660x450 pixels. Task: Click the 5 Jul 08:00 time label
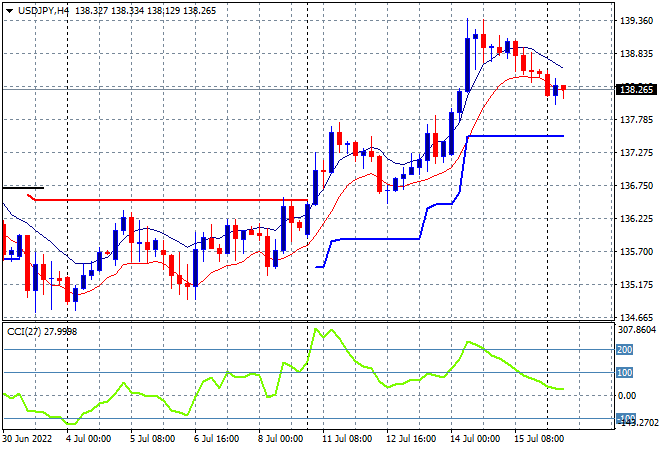coord(152,439)
